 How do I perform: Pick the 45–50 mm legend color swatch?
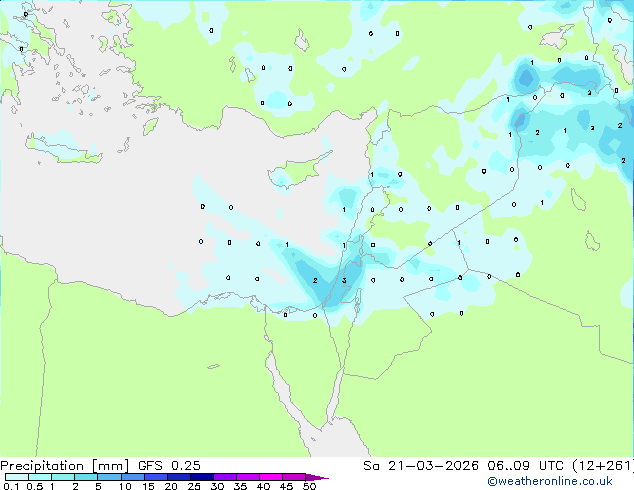click(294, 477)
